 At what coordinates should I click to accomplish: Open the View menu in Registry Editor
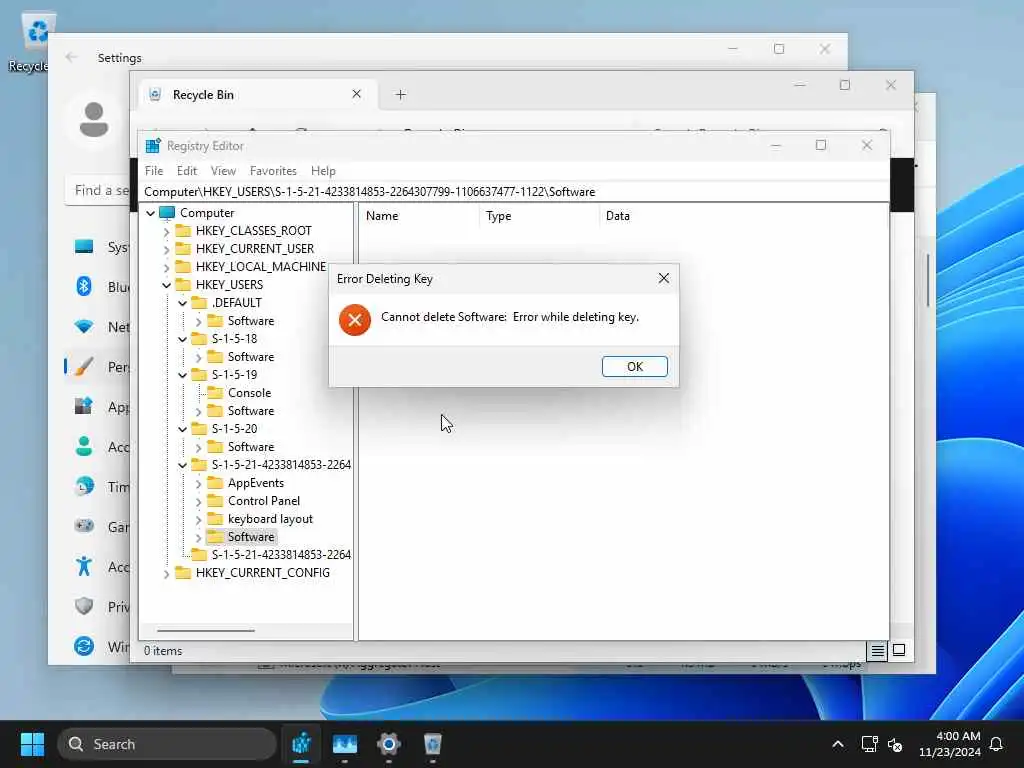tap(223, 170)
